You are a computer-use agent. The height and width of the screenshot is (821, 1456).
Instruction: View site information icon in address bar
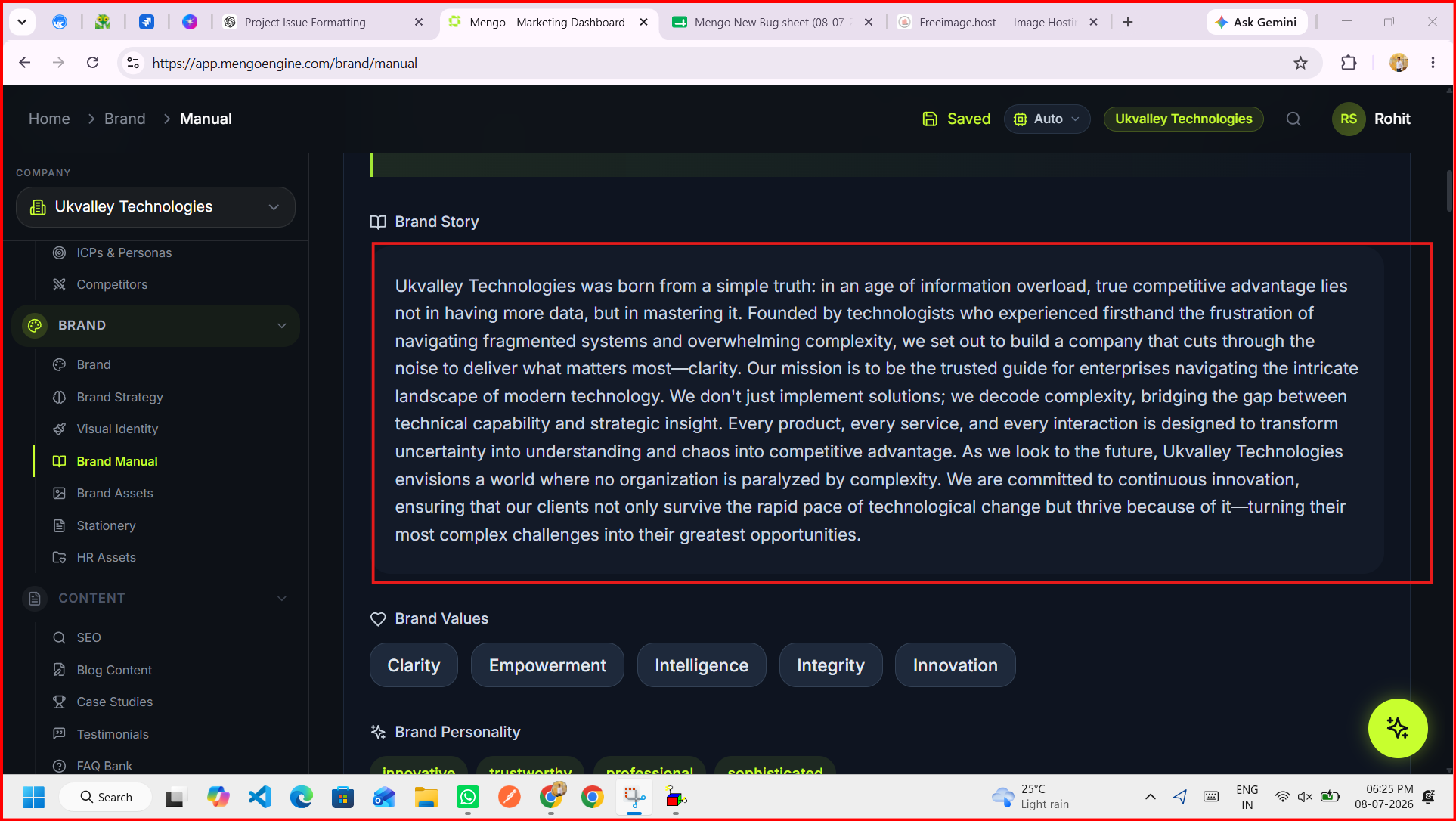tap(133, 63)
